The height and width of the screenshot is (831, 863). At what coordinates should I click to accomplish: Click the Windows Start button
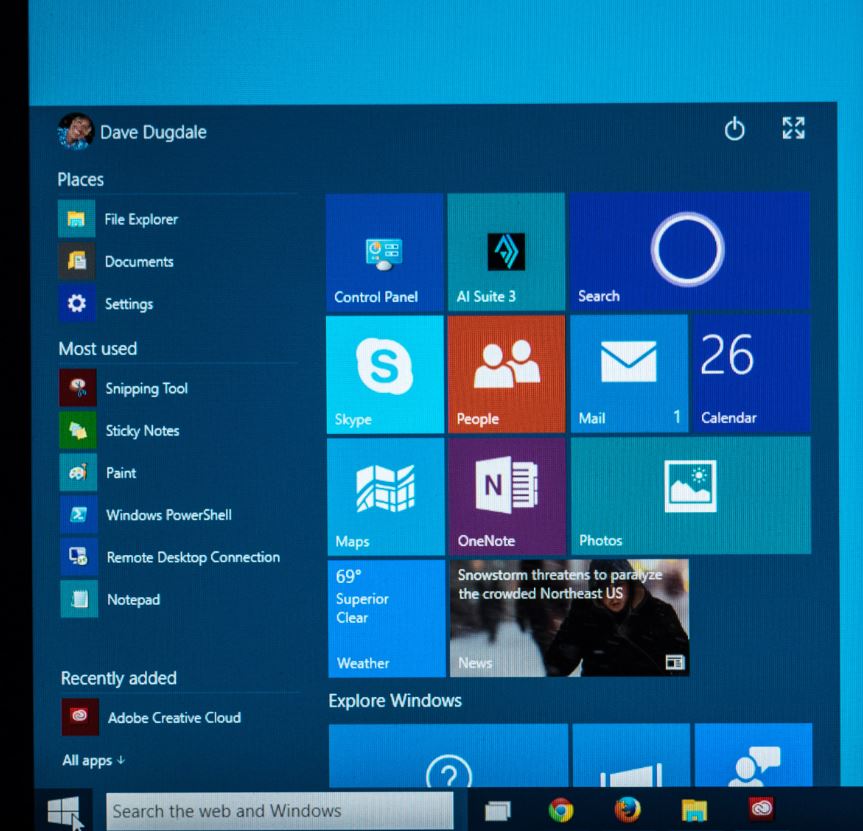[64, 811]
